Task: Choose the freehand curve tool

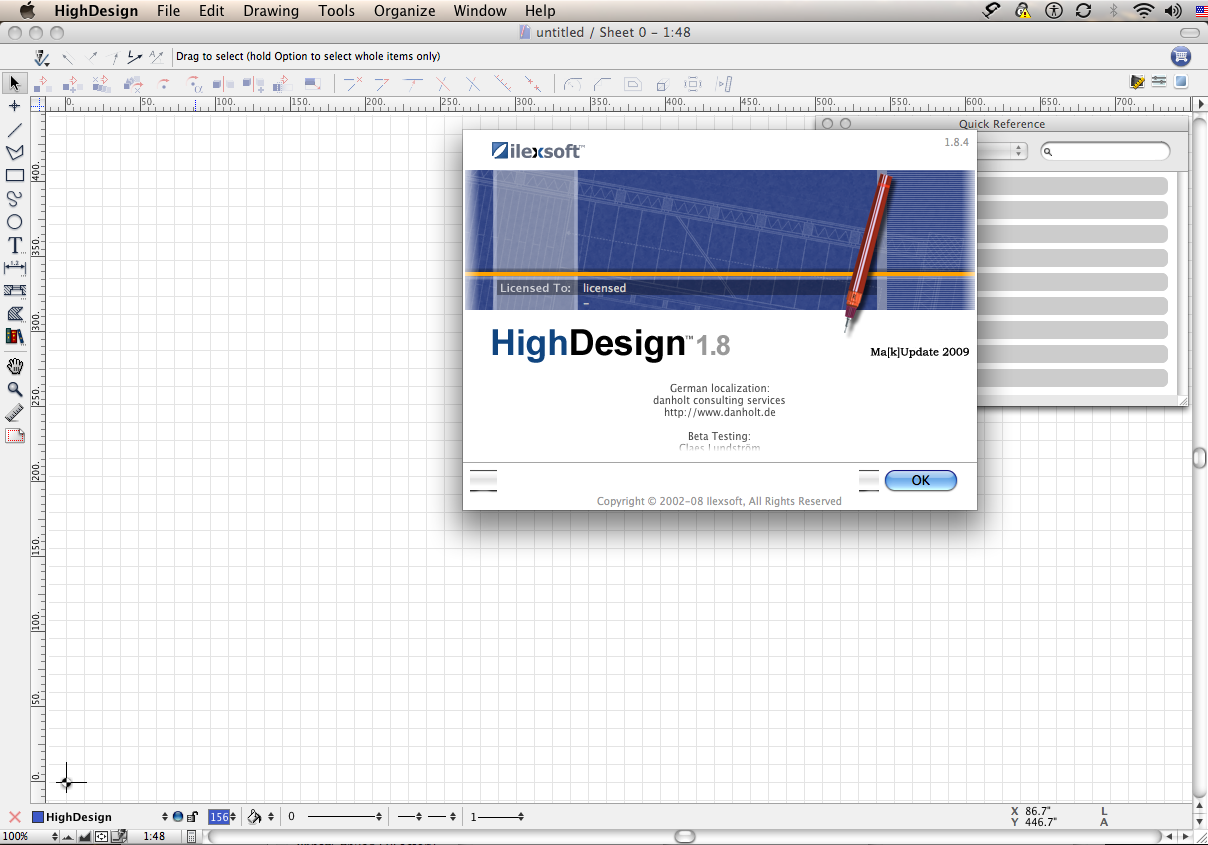Action: tap(14, 199)
